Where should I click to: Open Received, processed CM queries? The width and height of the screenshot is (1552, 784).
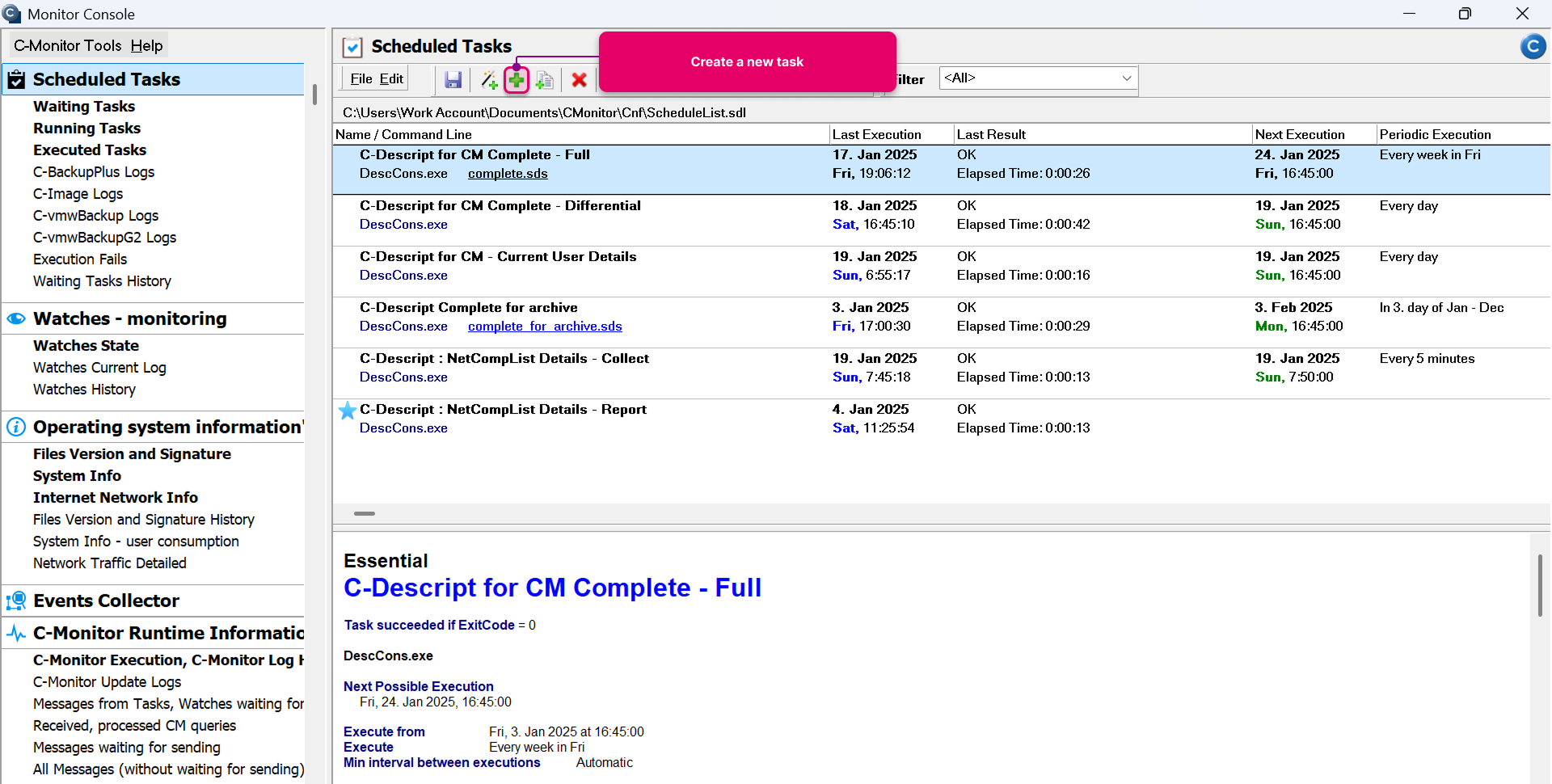pos(134,725)
